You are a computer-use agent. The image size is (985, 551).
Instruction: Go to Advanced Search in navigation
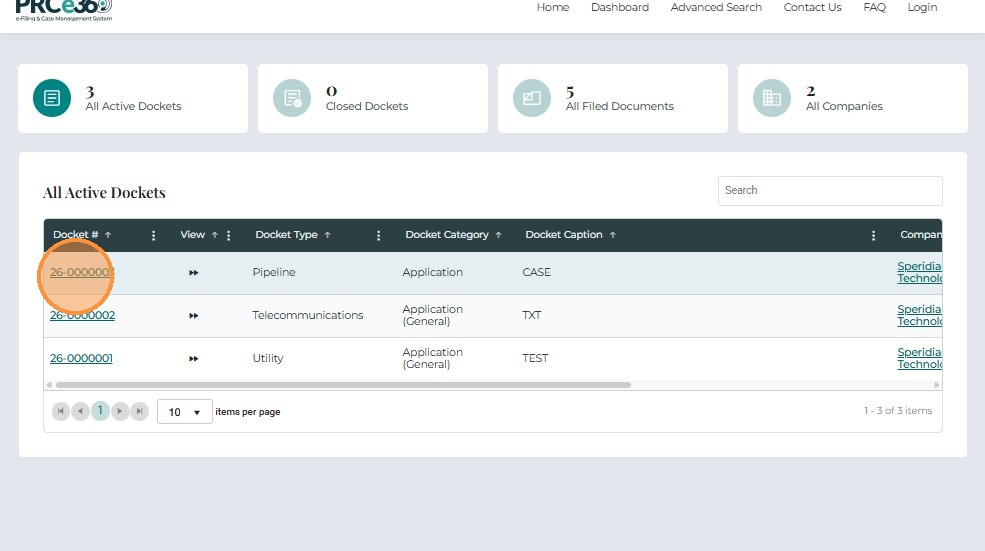[x=716, y=8]
